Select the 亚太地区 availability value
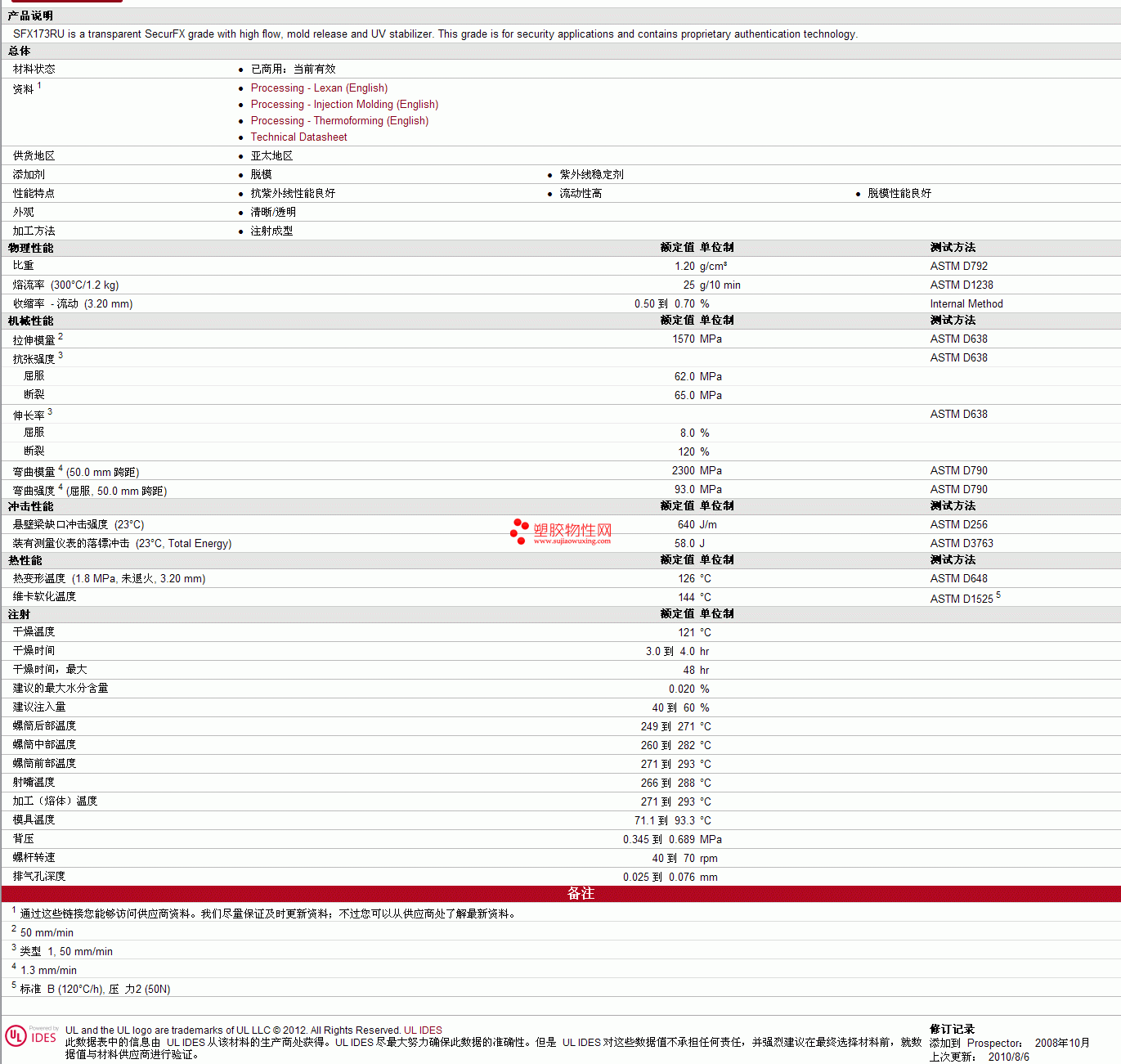The width and height of the screenshot is (1121, 1064). [x=271, y=156]
